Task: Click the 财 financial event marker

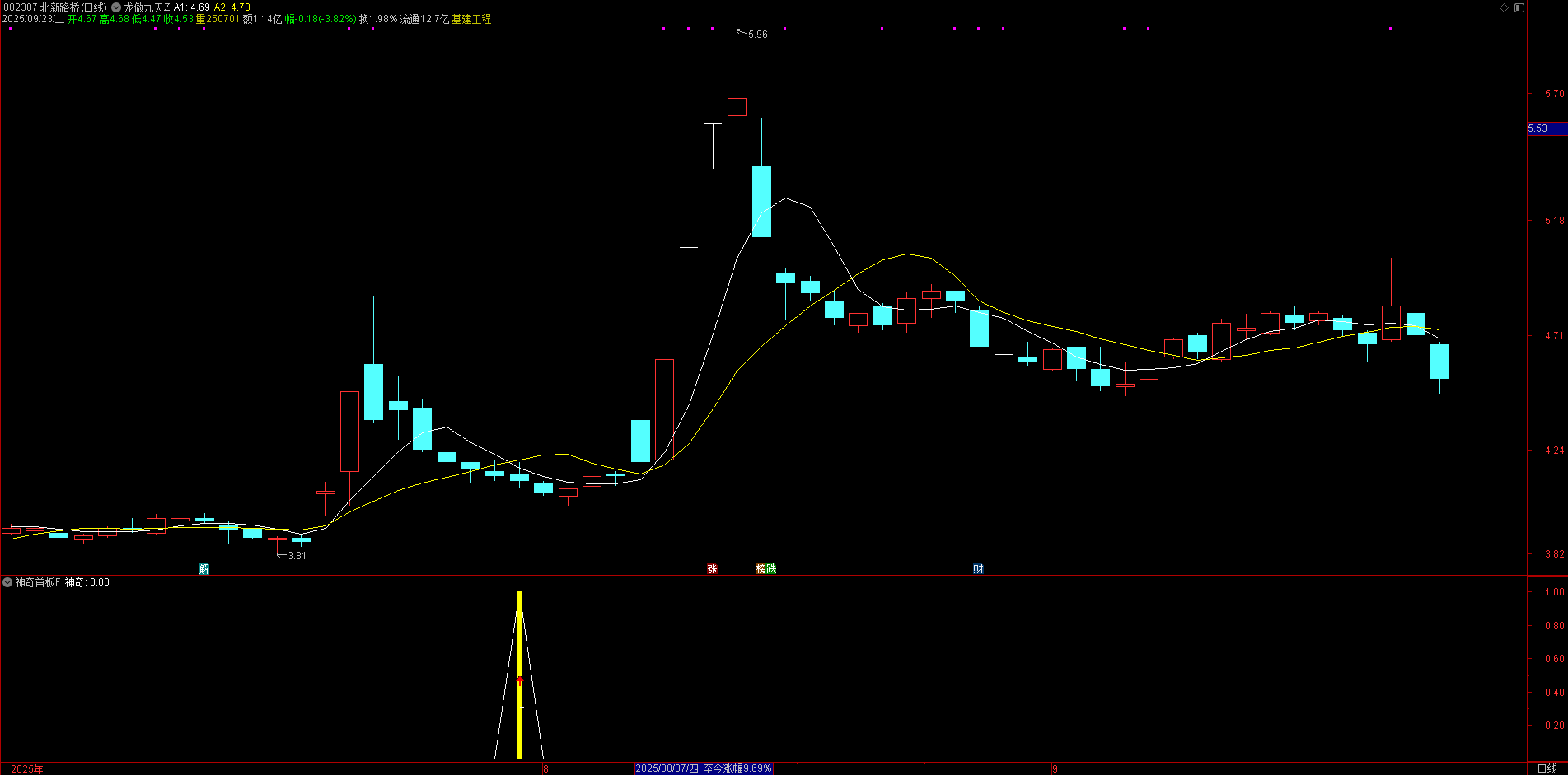Action: click(x=978, y=569)
